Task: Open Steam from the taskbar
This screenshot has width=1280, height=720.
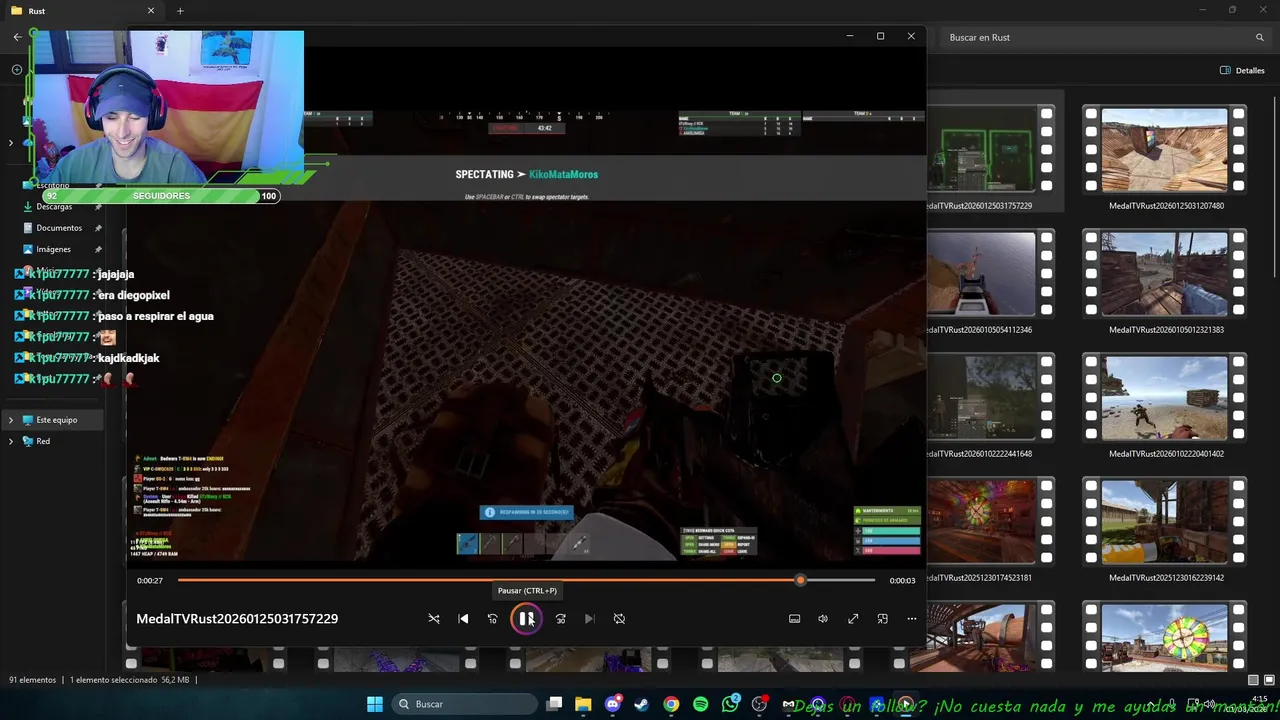Action: pos(641,704)
